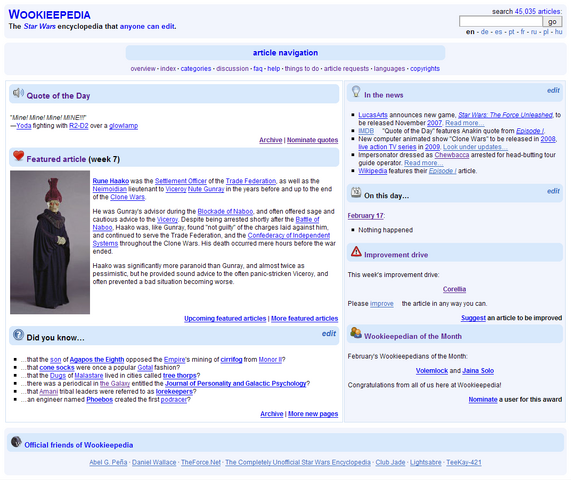Screen dimensions: 571x480
Task: Open Star Wars: The Force Unleashed link
Action: click(505, 115)
